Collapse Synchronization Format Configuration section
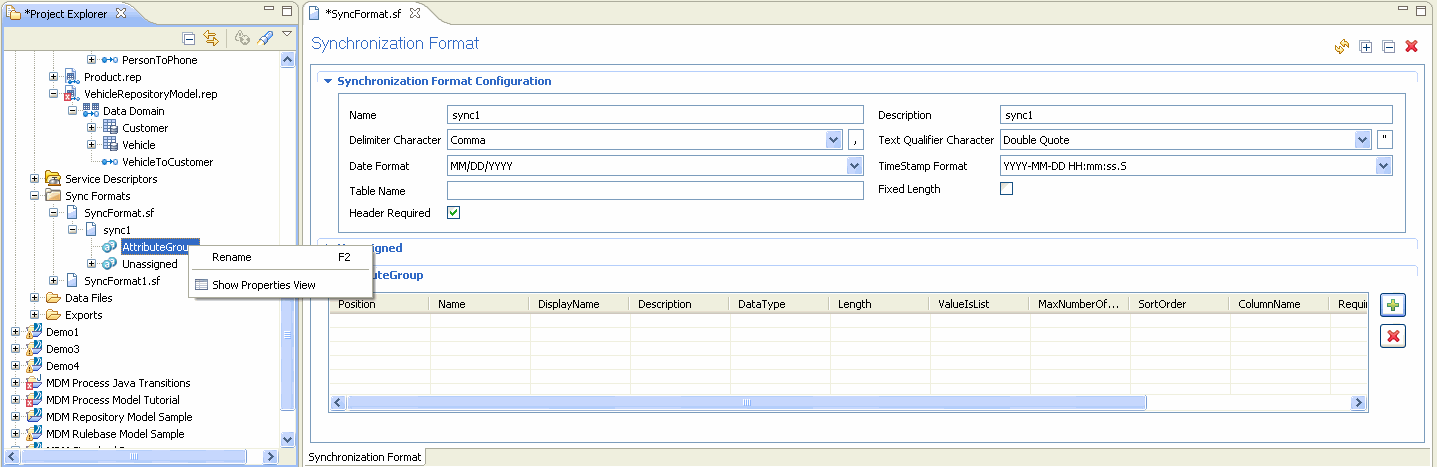Screen dimensions: 1437x467 pos(328,81)
